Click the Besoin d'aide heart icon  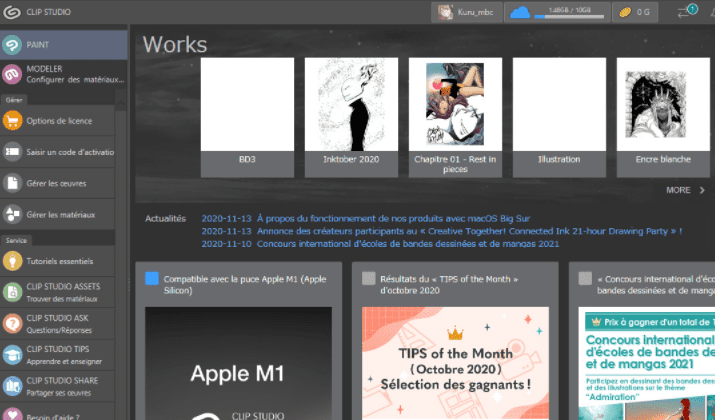click(12, 415)
